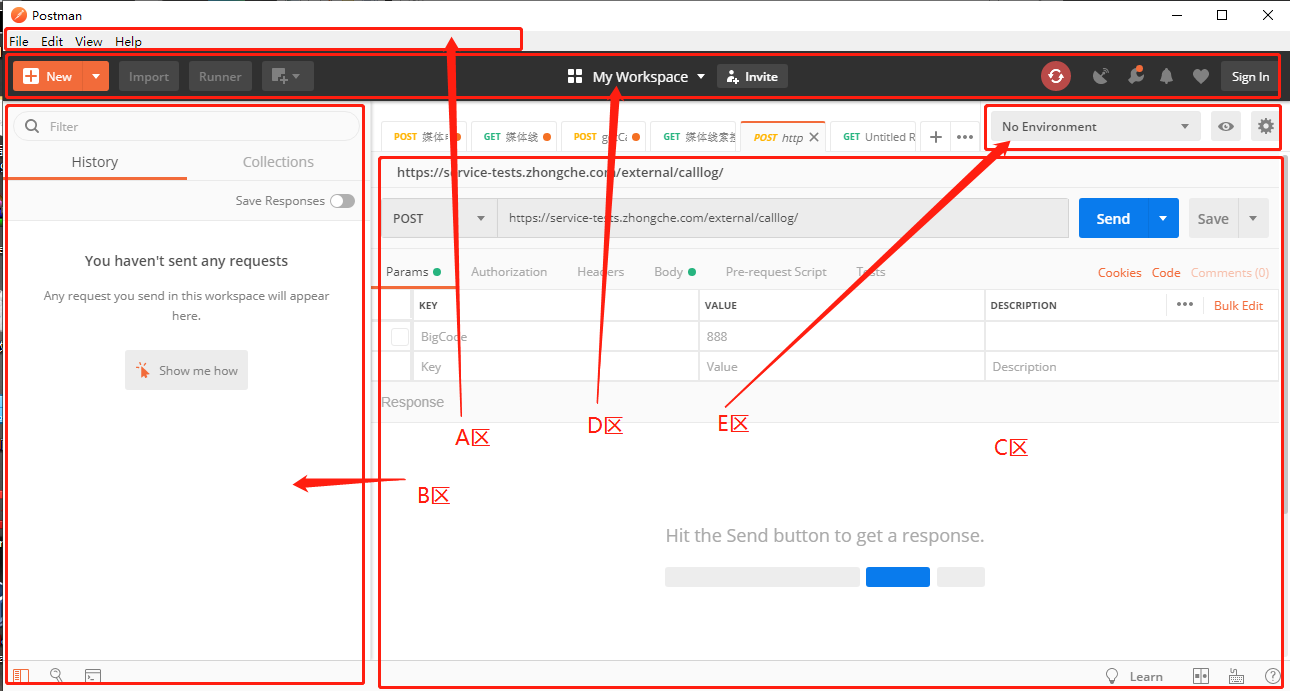
Task: Click the Show me how button
Action: click(186, 370)
